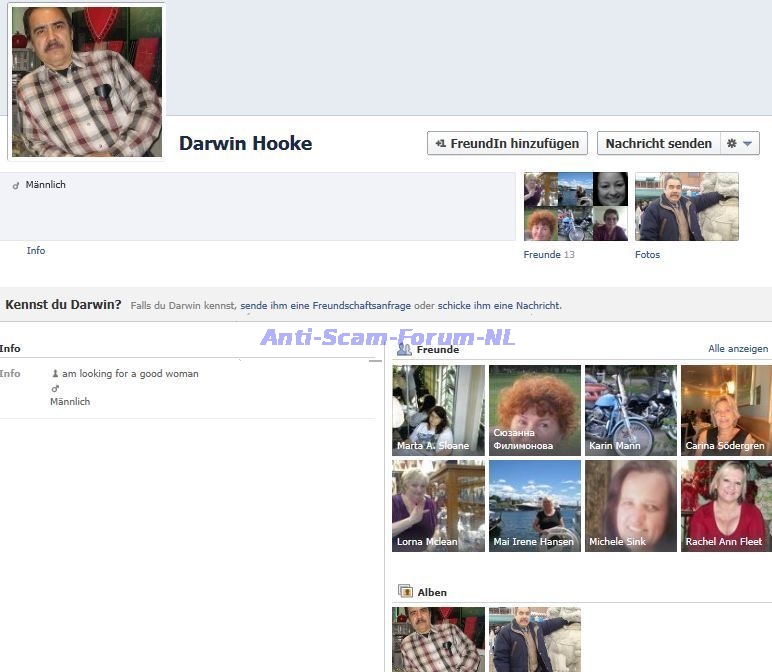Open the Freunde 13 link

pyautogui.click(x=549, y=255)
